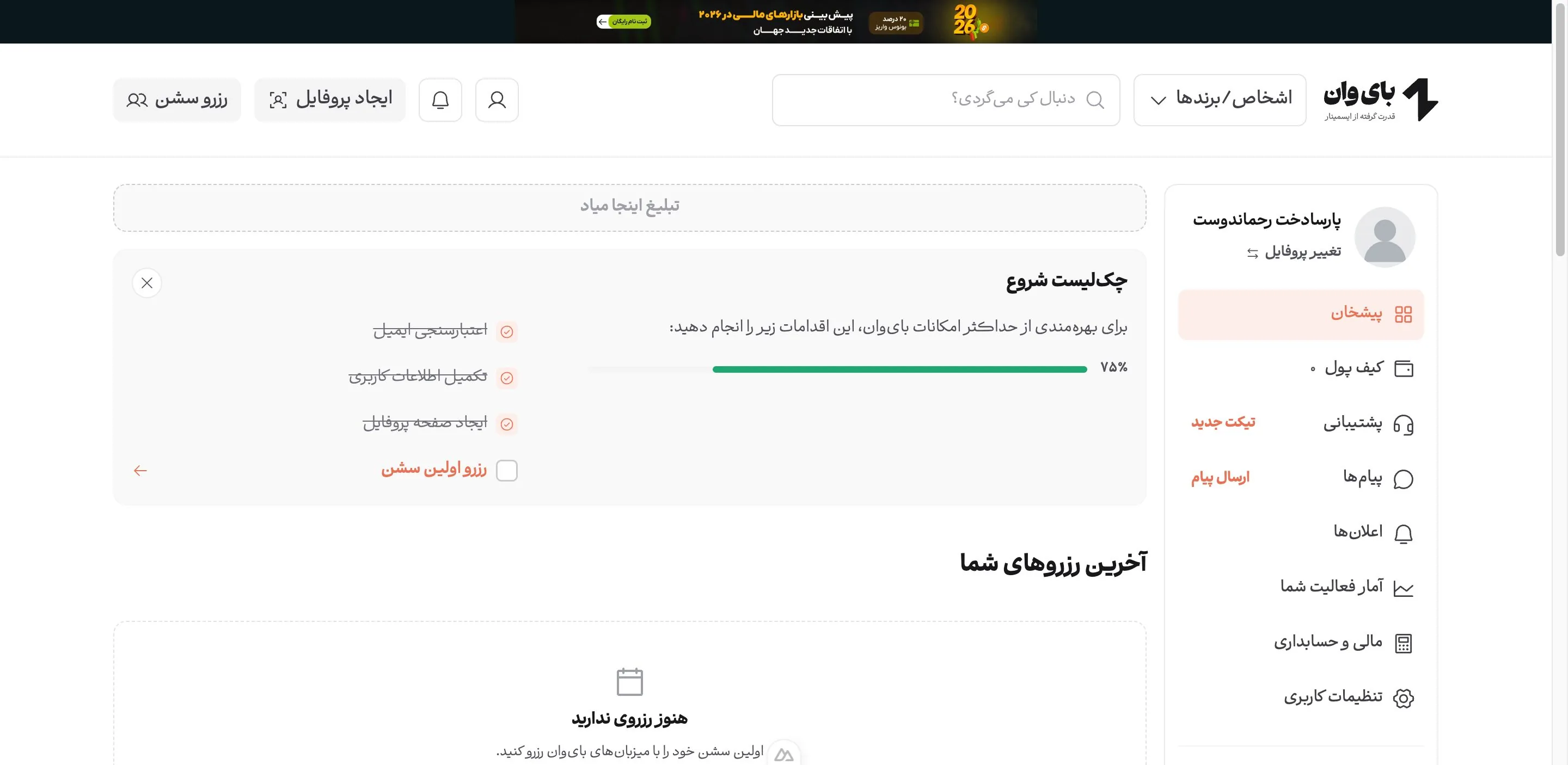Screen dimensions: 1568x765
Task: Click the ایجاد پروفایل button
Action: tap(330, 100)
